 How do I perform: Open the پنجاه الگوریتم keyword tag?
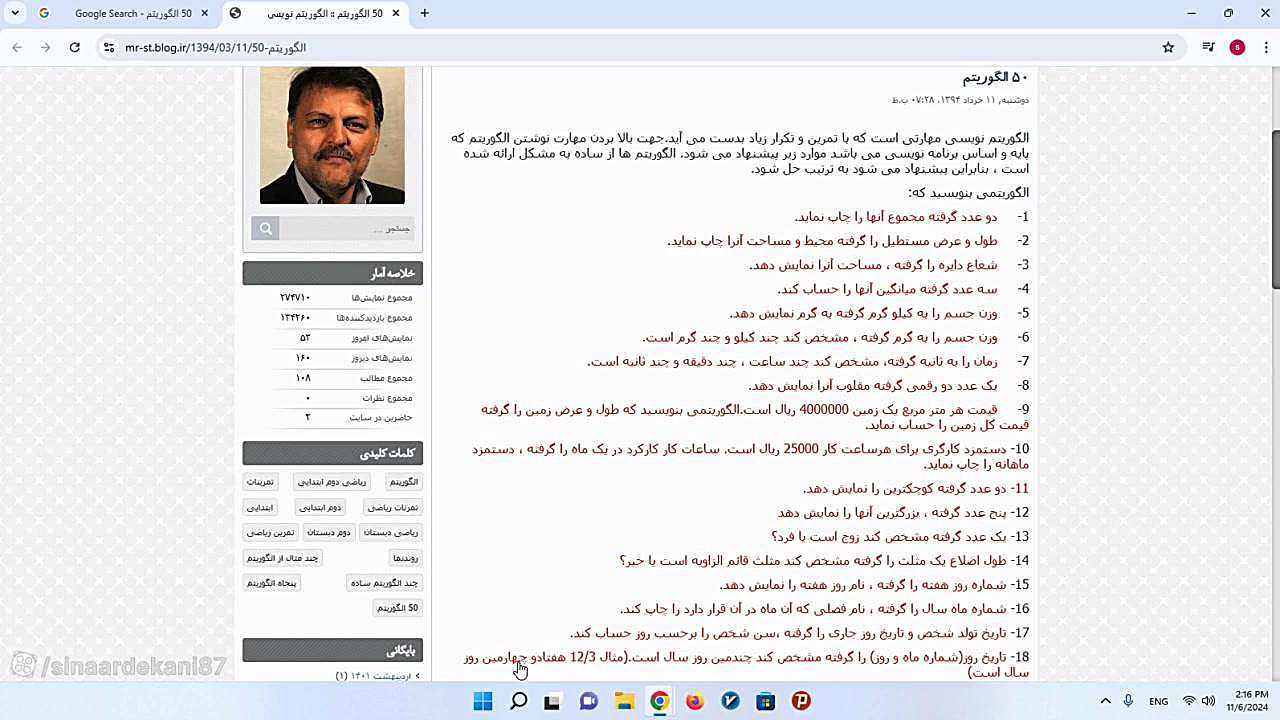[x=272, y=583]
